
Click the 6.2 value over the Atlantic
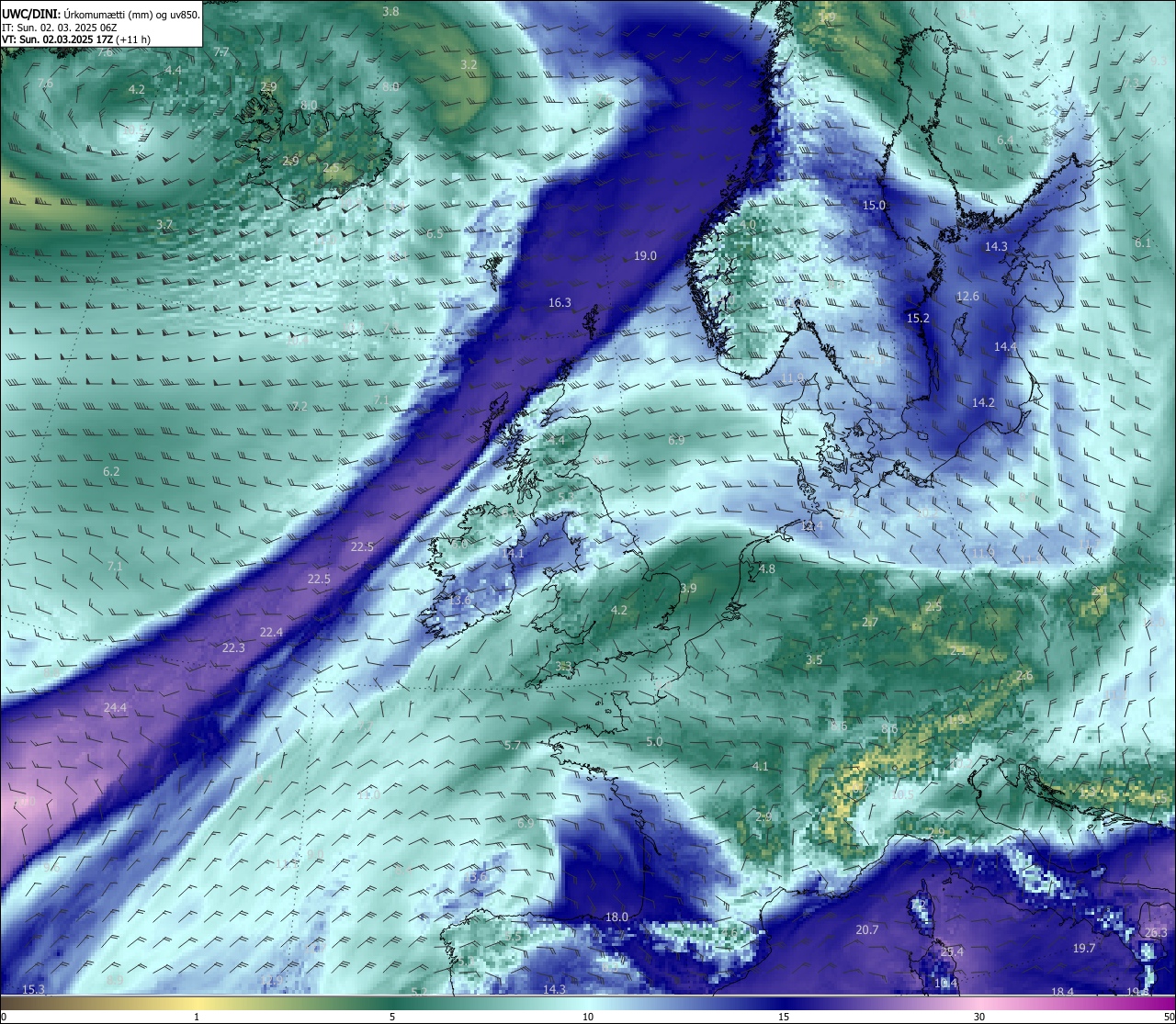click(x=111, y=472)
